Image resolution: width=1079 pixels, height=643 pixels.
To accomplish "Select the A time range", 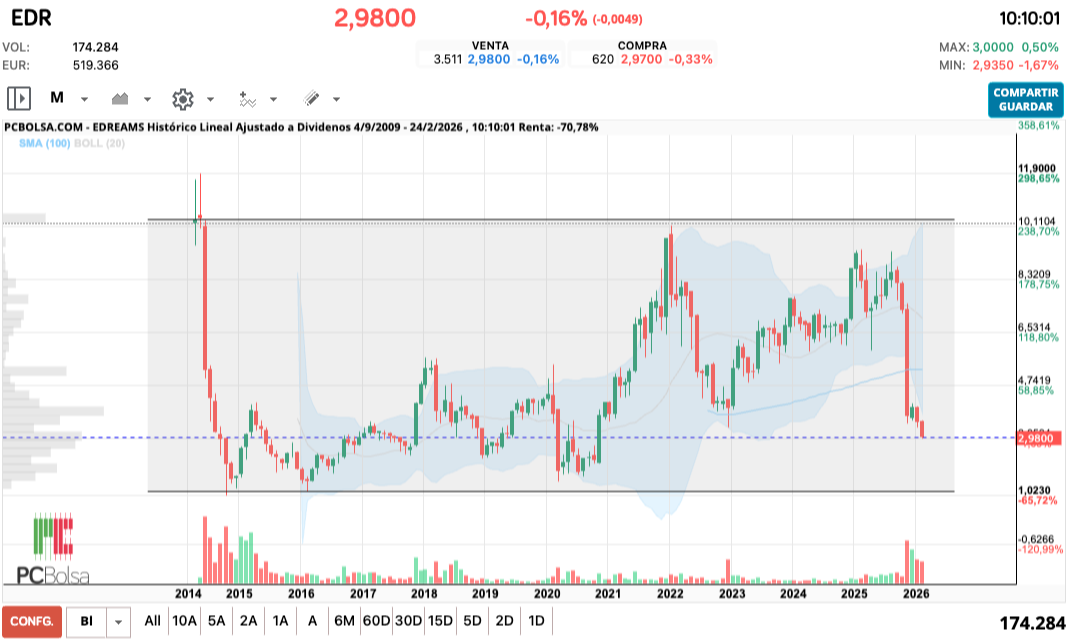I will click(312, 621).
